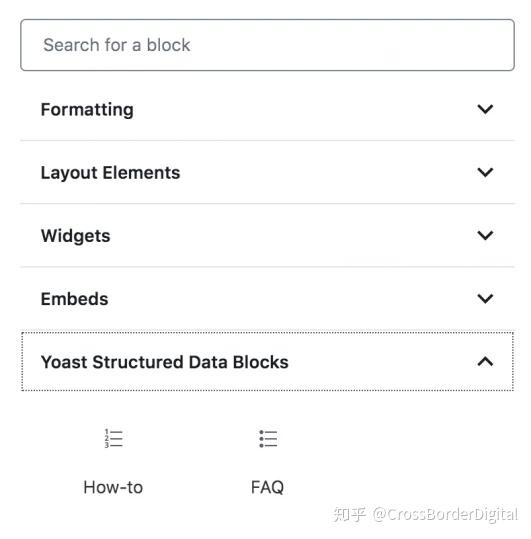
Task: Click the Zhihu logo characters in watermark
Action: (349, 515)
